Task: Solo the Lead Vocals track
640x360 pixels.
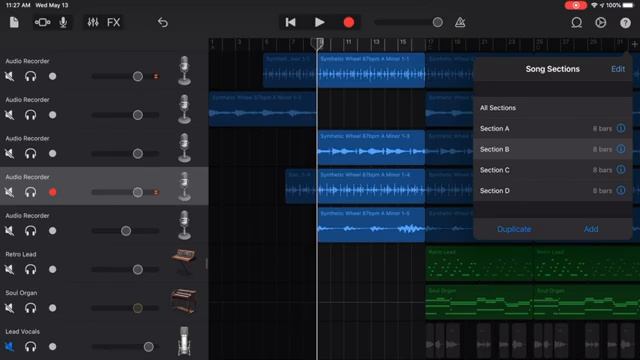Action: coord(31,347)
